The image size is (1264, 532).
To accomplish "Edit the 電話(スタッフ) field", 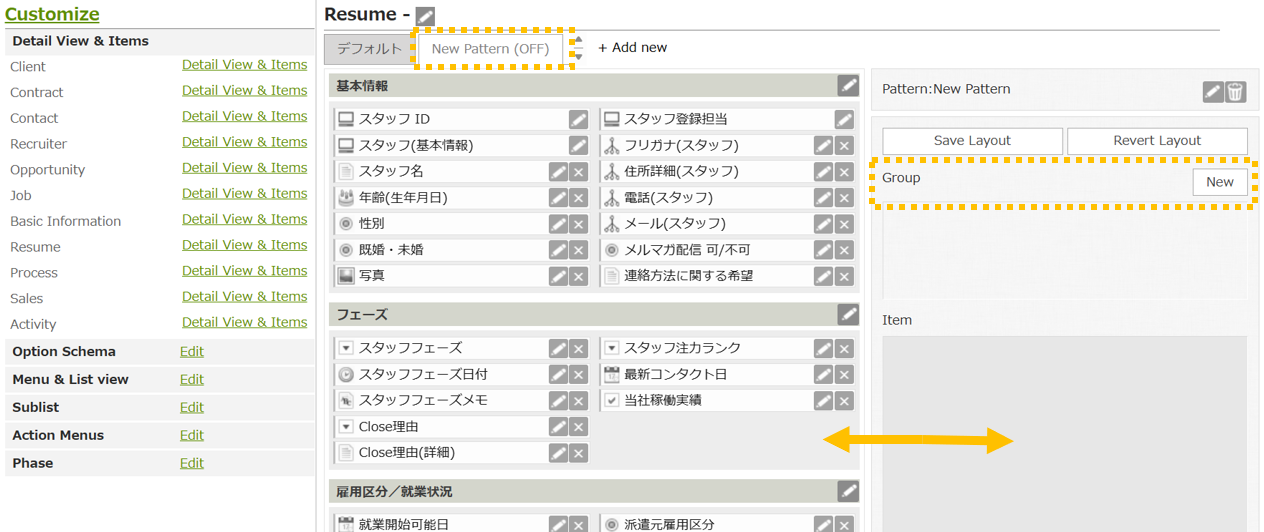I will (x=823, y=198).
